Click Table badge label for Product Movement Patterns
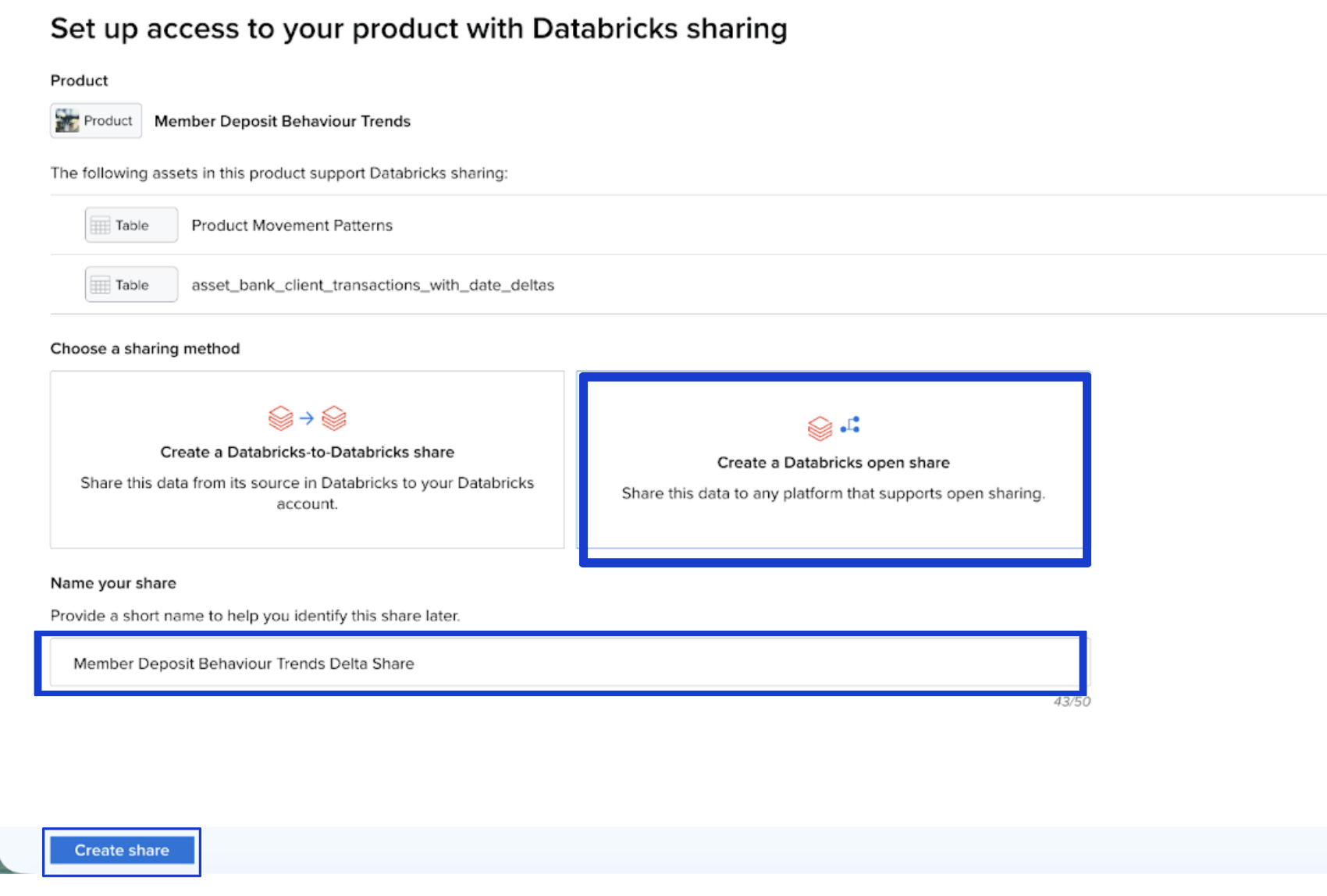This screenshot has height=896, width=1327. [x=132, y=226]
